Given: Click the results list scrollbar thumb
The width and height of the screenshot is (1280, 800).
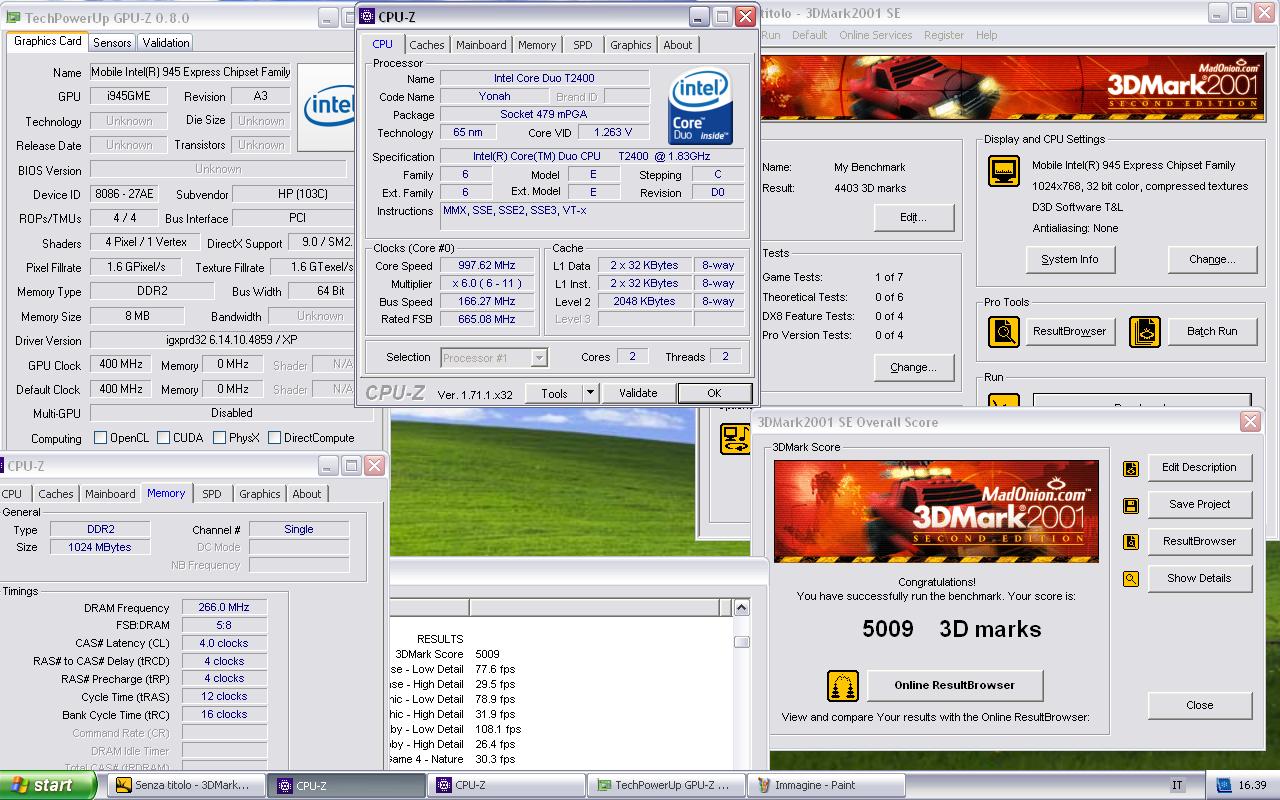Looking at the screenshot, I should click(x=741, y=642).
